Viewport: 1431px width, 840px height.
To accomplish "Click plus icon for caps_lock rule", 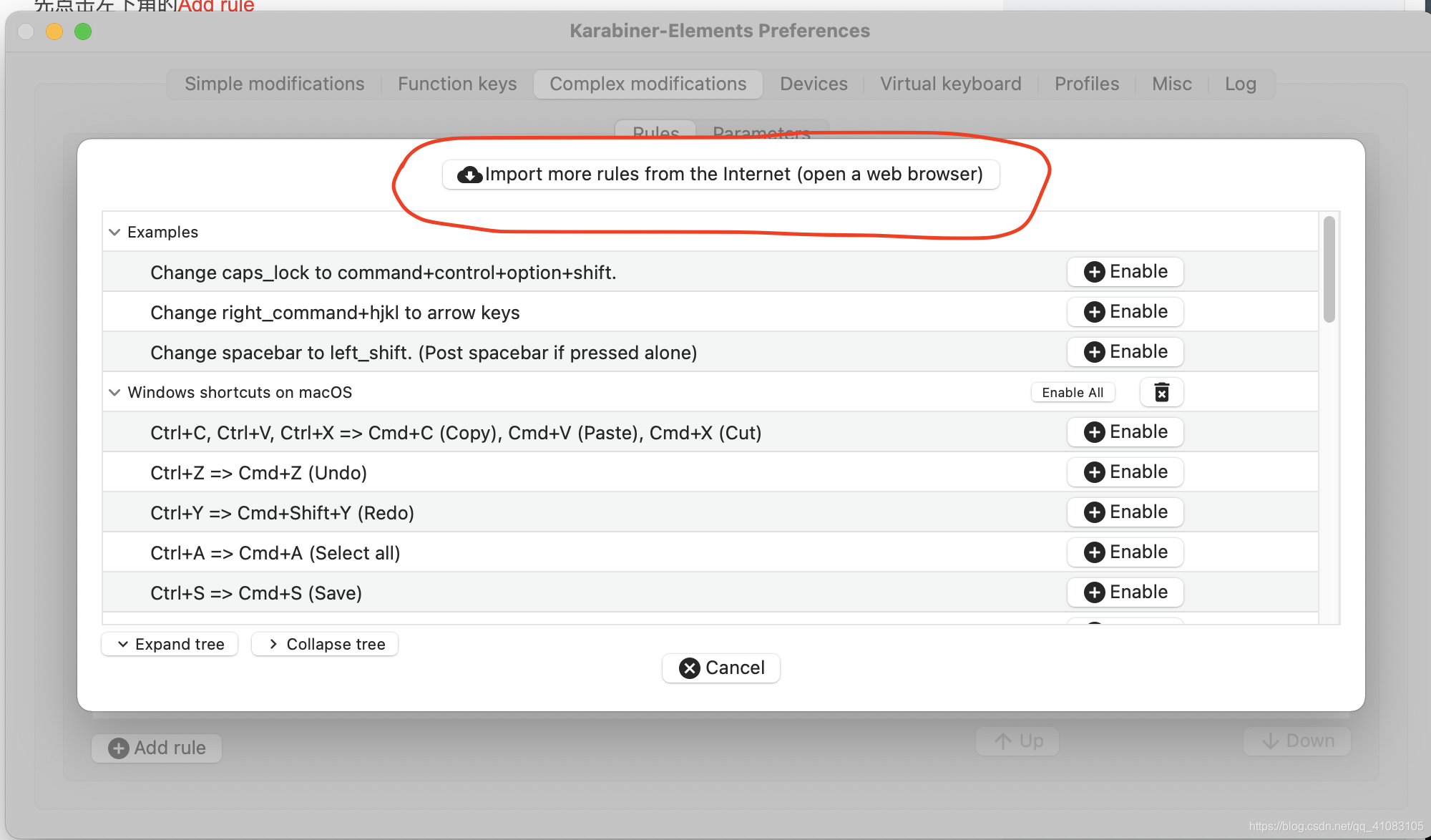I will [x=1094, y=272].
